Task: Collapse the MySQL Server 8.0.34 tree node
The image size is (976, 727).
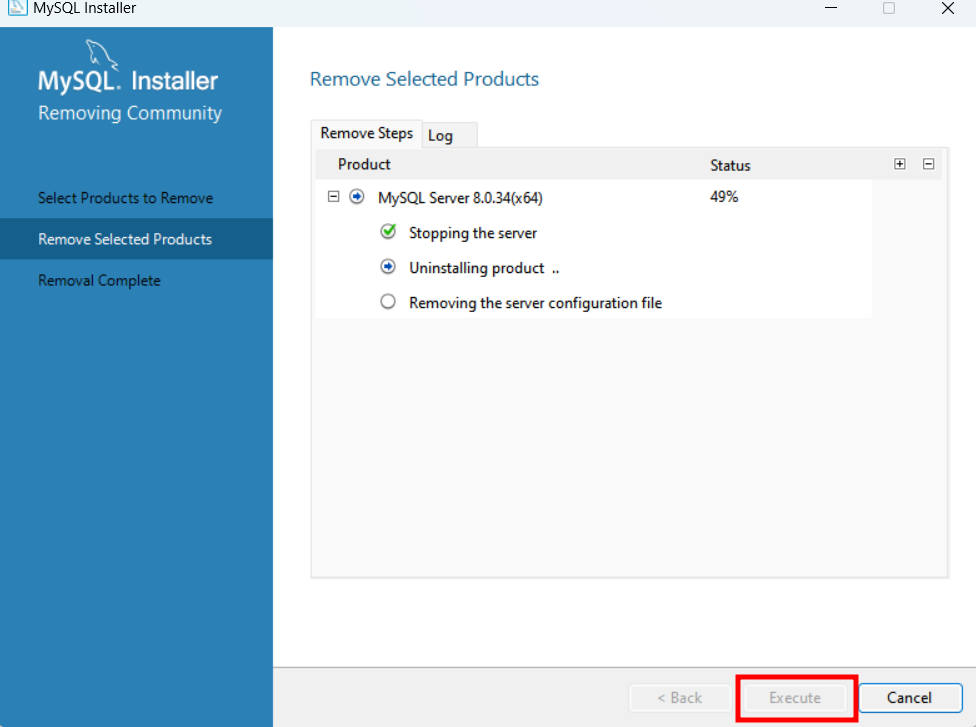Action: 334,197
